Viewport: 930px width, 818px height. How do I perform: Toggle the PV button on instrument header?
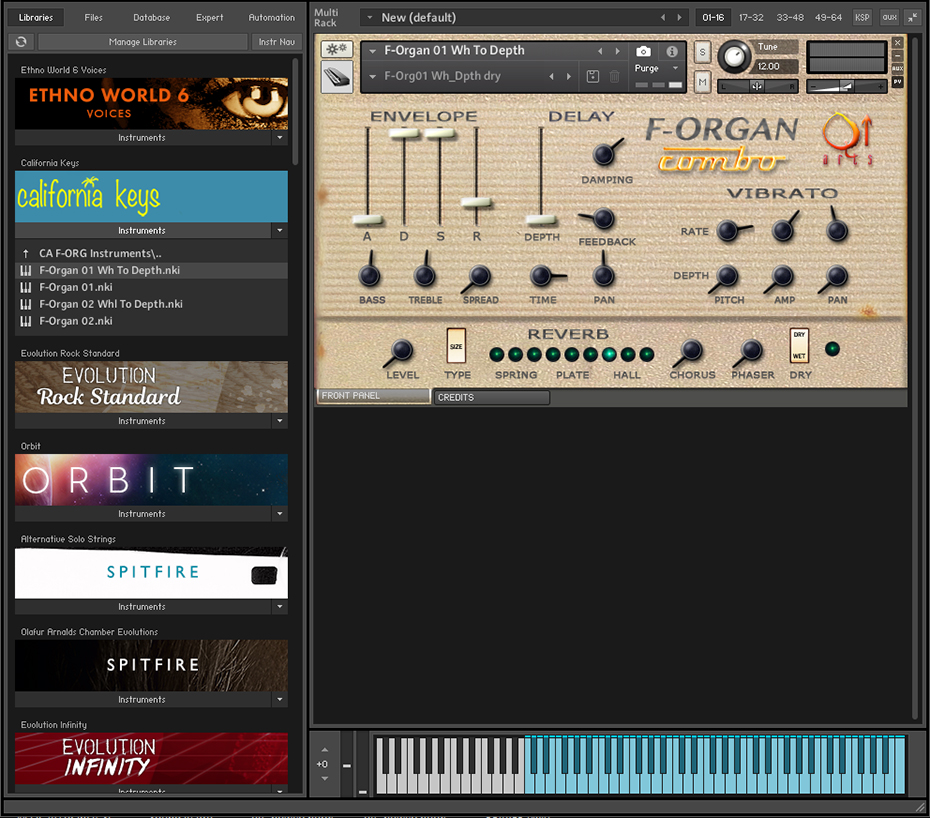click(x=897, y=81)
